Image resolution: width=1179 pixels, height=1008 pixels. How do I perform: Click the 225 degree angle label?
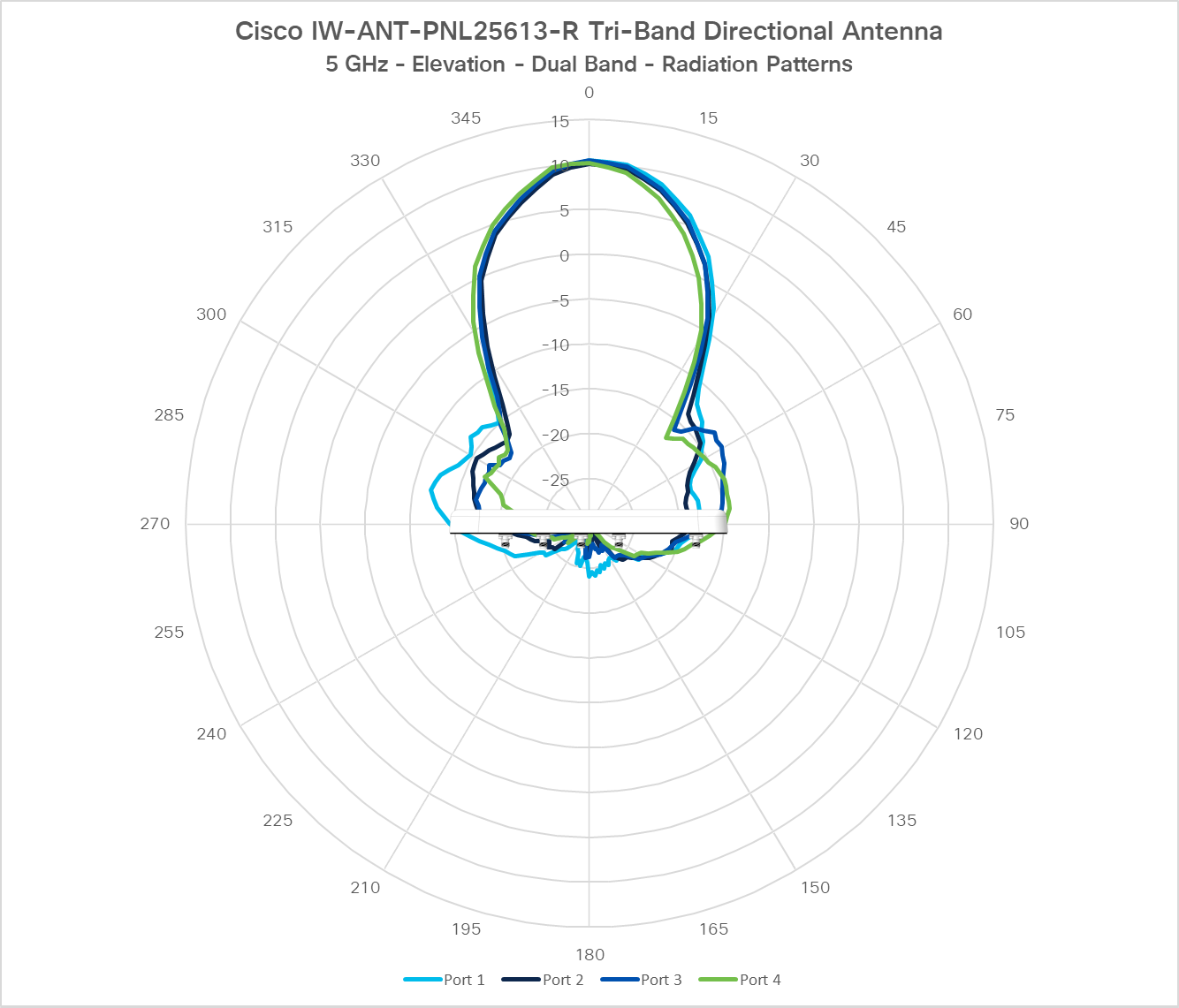(x=278, y=821)
